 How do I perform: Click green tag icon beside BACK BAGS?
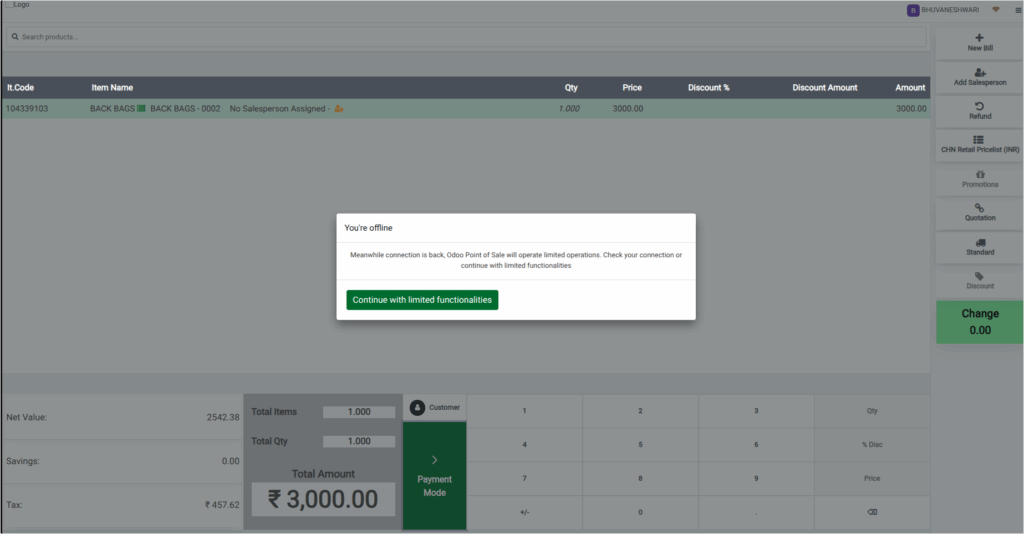(x=141, y=108)
